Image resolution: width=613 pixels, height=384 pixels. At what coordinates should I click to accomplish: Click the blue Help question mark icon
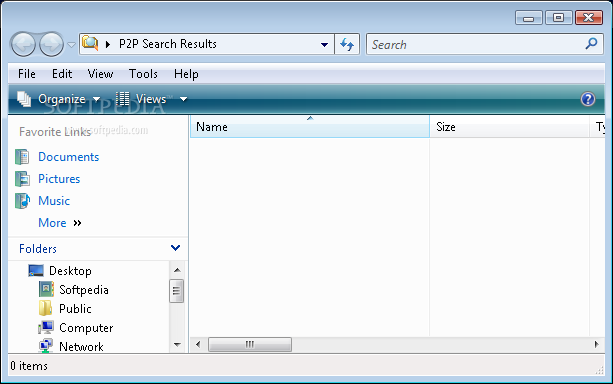point(588,99)
